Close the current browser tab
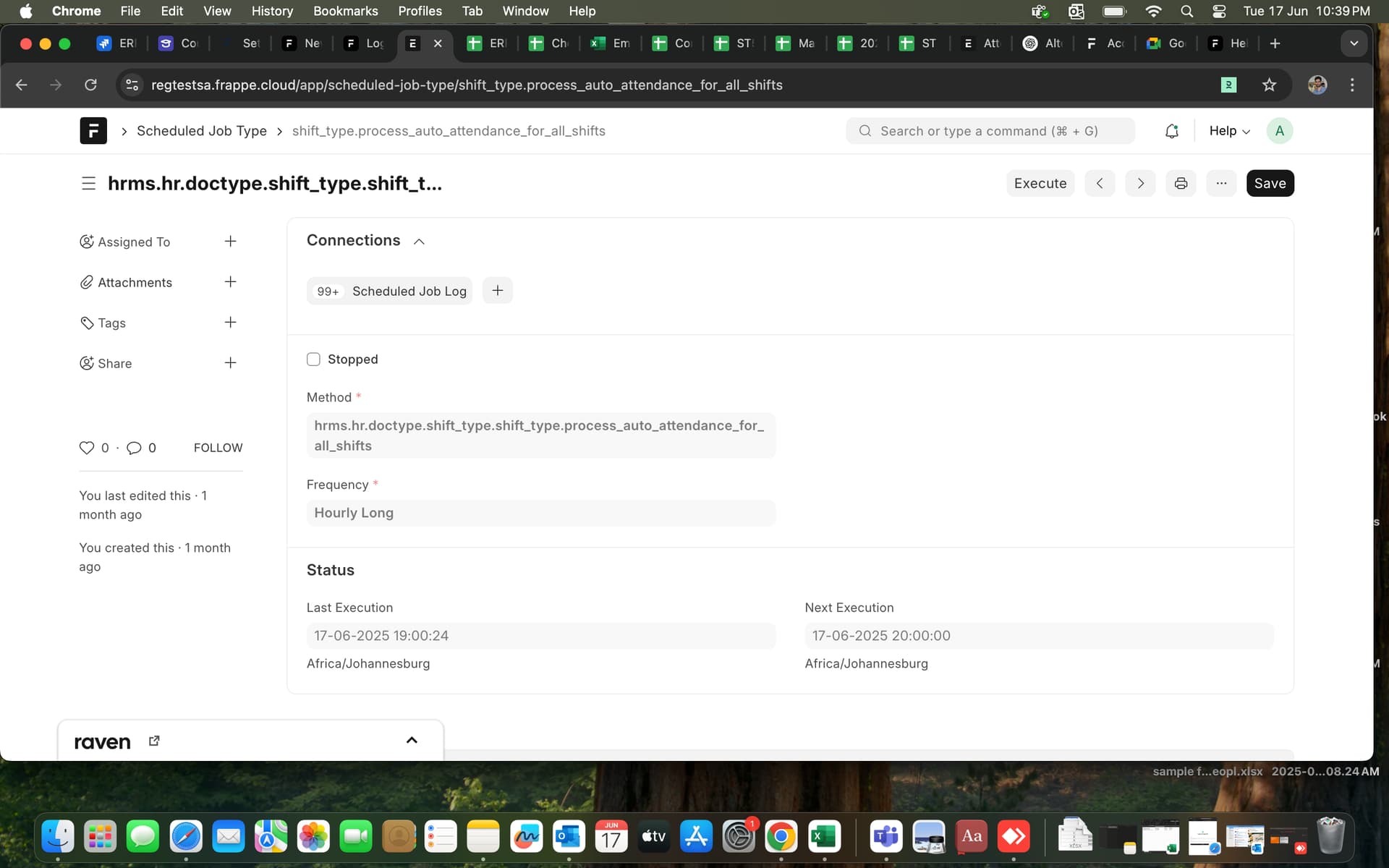1389x868 pixels. click(438, 43)
